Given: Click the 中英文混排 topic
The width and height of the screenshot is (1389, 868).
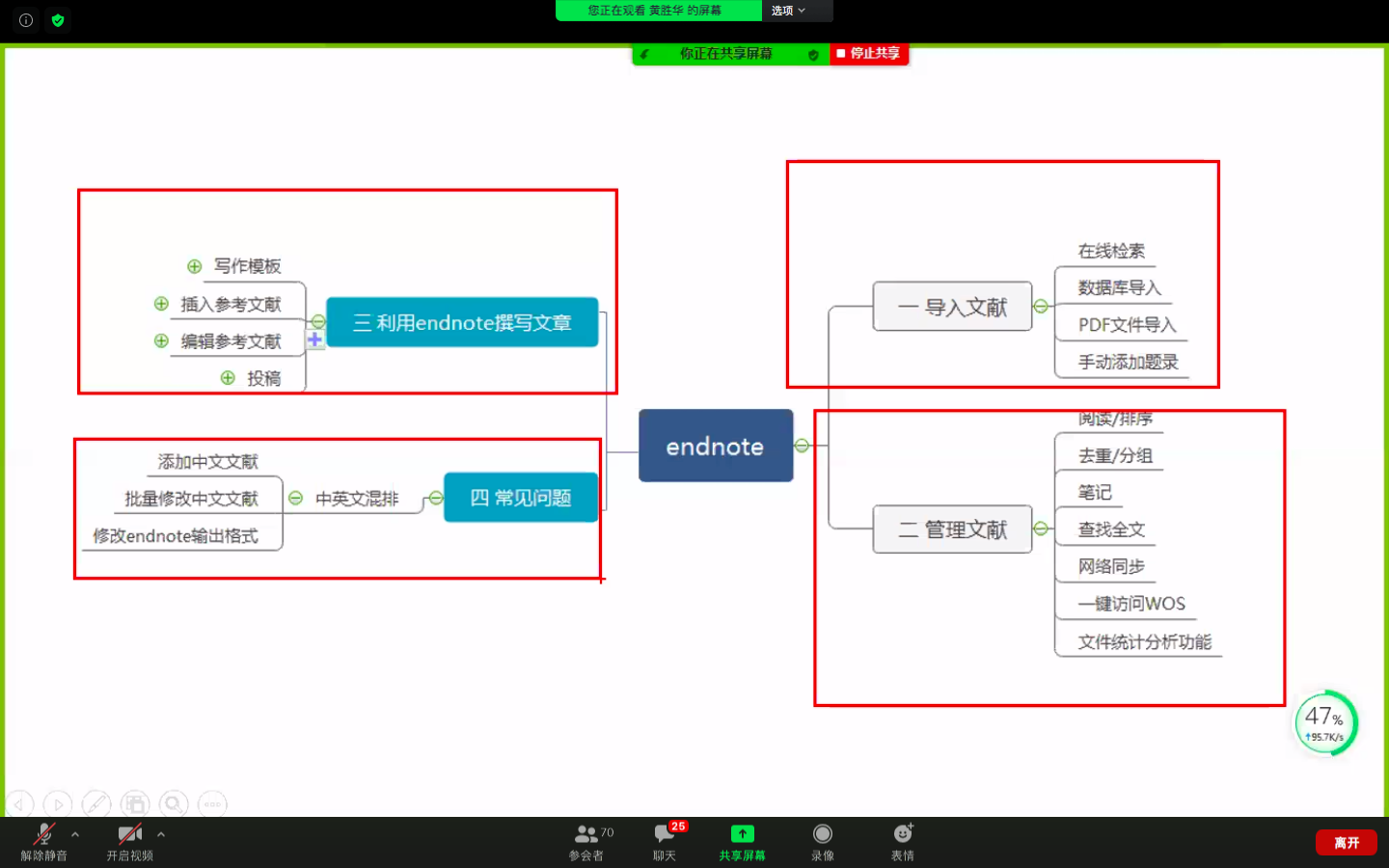Looking at the screenshot, I should pyautogui.click(x=357, y=499).
